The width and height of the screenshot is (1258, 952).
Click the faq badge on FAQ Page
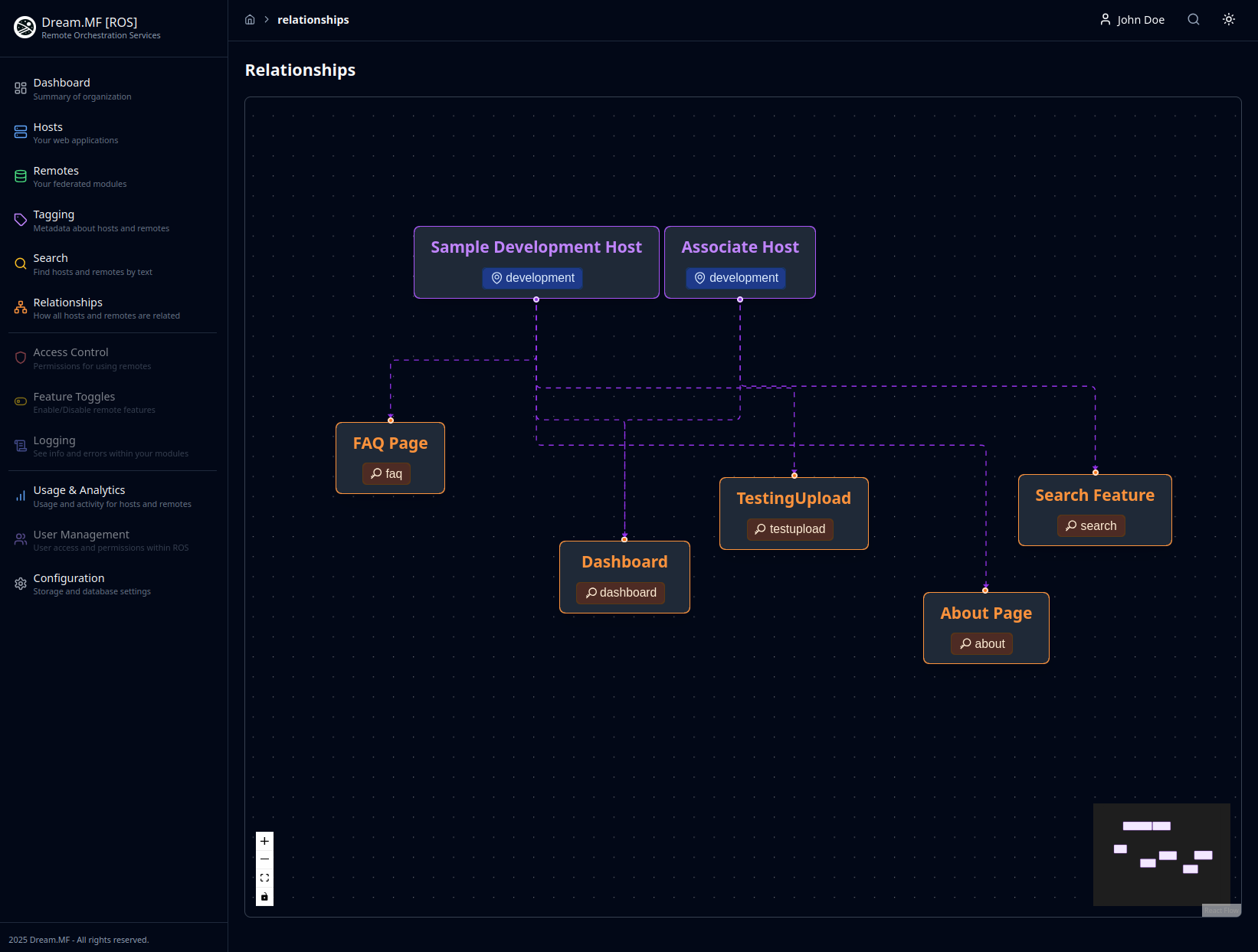[386, 474]
